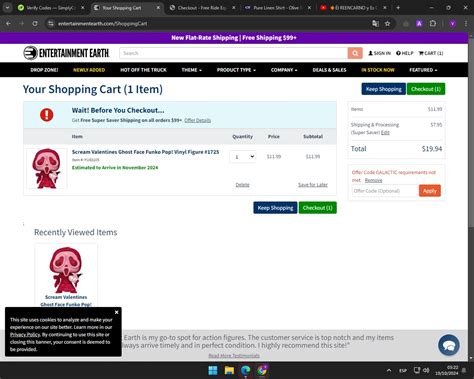Open the ESP language indicator

[x=403, y=370]
